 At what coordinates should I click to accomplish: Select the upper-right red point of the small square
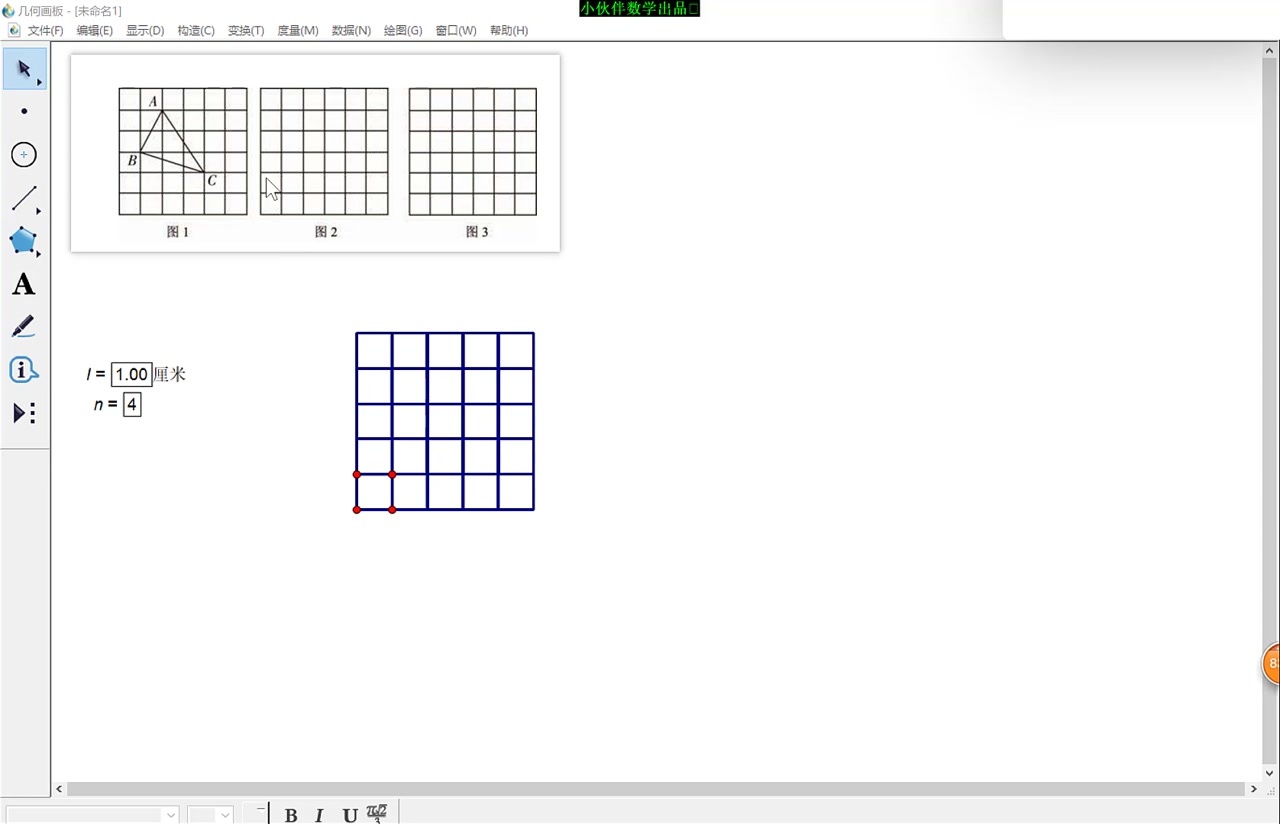(x=392, y=474)
